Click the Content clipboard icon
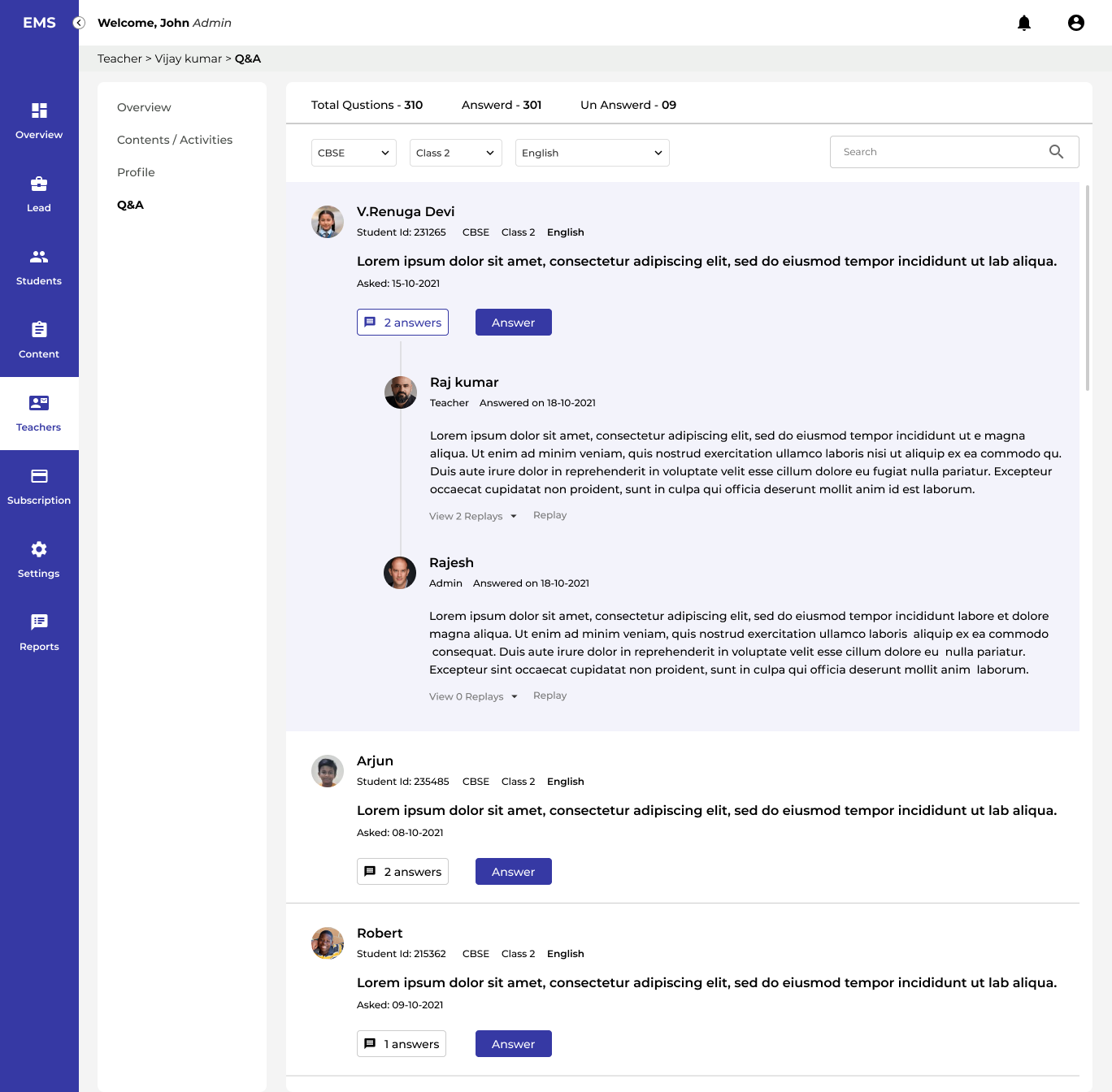Screen dimensions: 1112x1092 39,329
